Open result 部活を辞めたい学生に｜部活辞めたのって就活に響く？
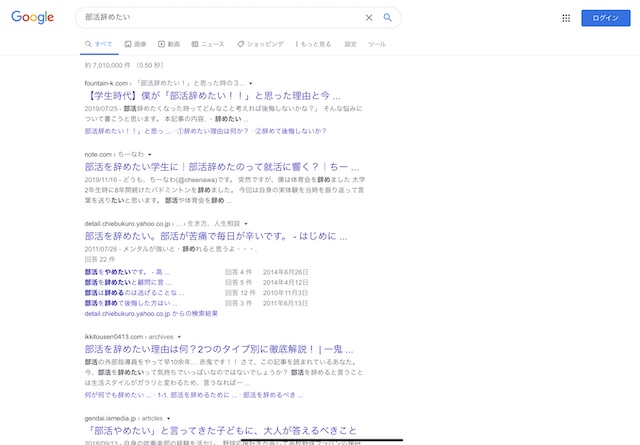Screen dimensions: 640x445 pos(222,167)
